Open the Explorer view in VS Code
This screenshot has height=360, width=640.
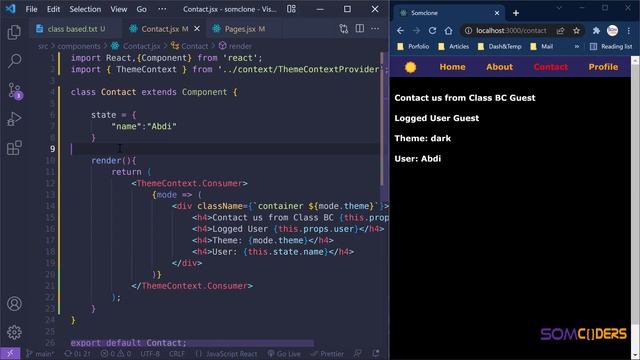[x=14, y=32]
